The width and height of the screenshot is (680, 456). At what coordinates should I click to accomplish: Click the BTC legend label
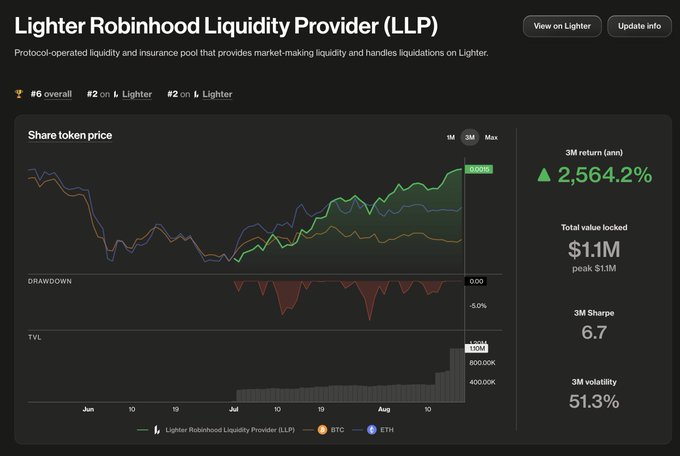337,430
